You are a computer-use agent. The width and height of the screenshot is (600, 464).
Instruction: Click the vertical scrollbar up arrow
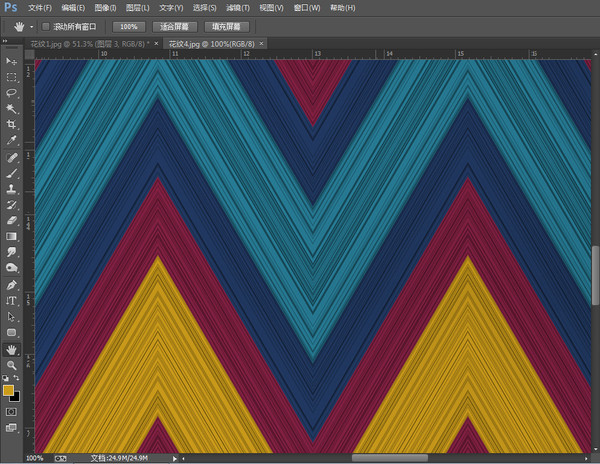pyautogui.click(x=595, y=54)
